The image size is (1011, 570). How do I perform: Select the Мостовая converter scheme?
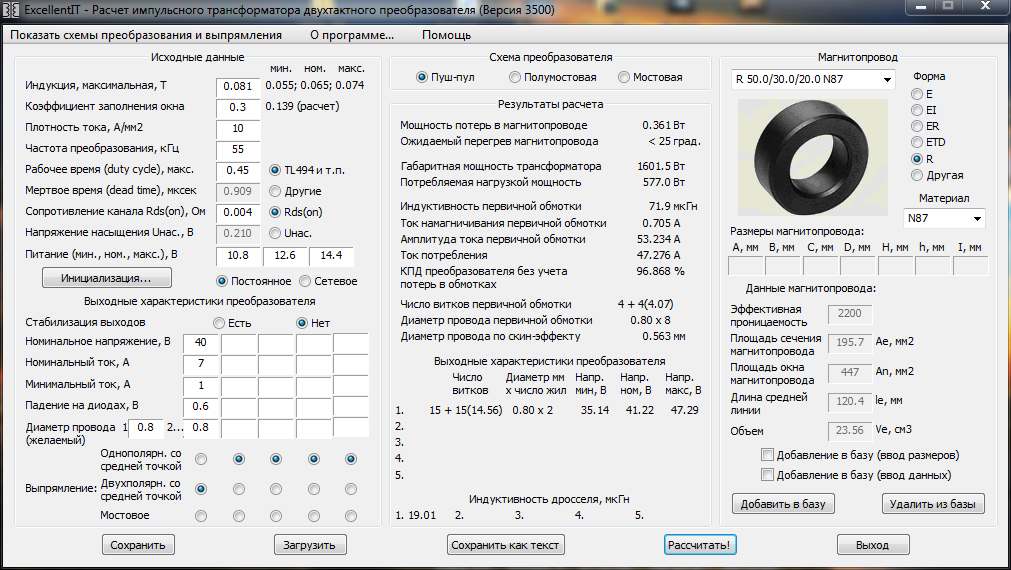click(624, 77)
